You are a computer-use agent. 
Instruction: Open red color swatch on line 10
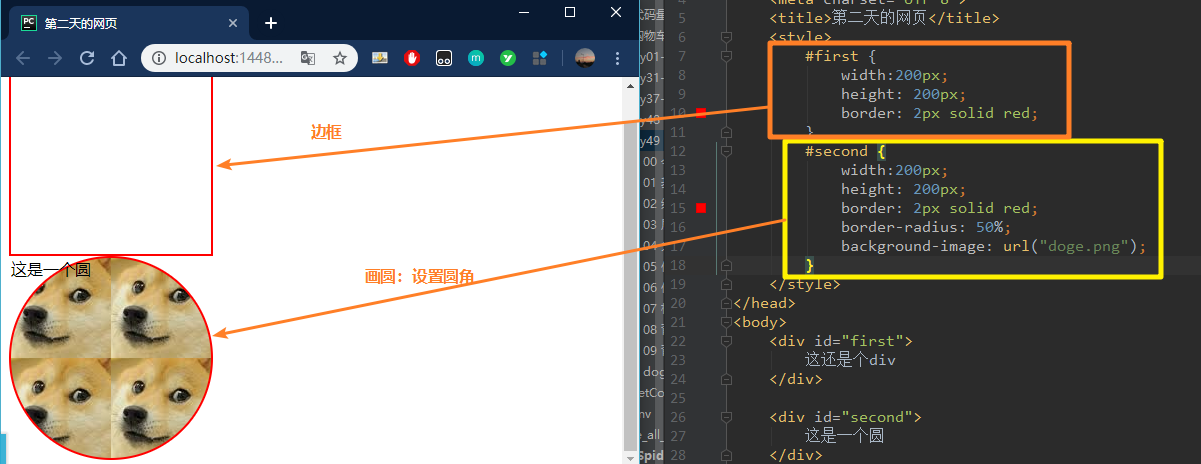[700, 113]
